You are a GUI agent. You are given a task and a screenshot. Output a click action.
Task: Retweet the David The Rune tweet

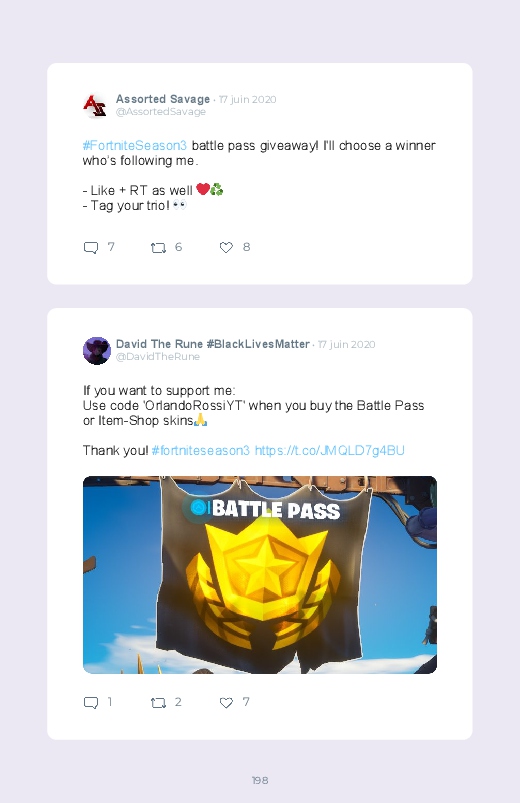158,703
